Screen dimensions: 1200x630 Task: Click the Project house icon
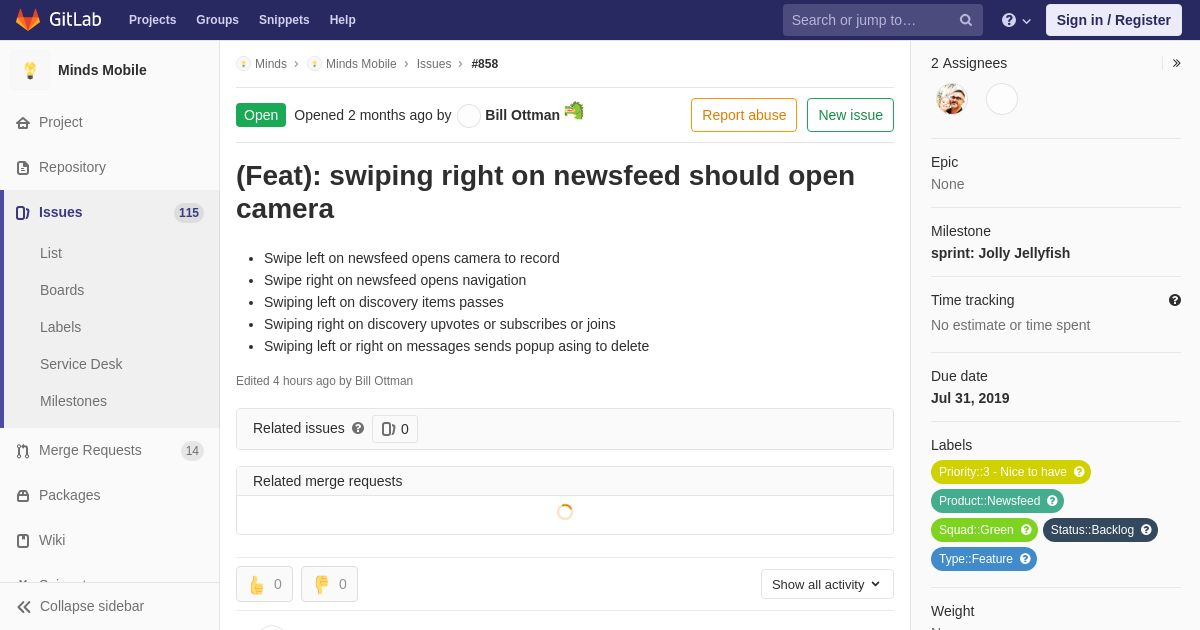pyautogui.click(x=23, y=123)
